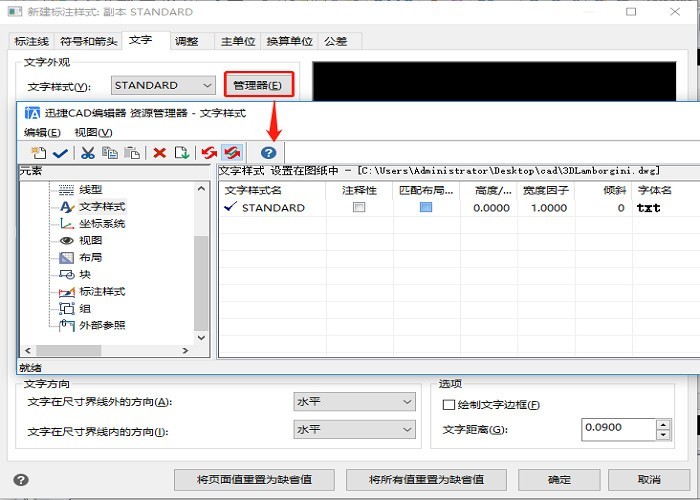
Task: Click the highlighted regenerate-on-change icon
Action: tap(232, 153)
